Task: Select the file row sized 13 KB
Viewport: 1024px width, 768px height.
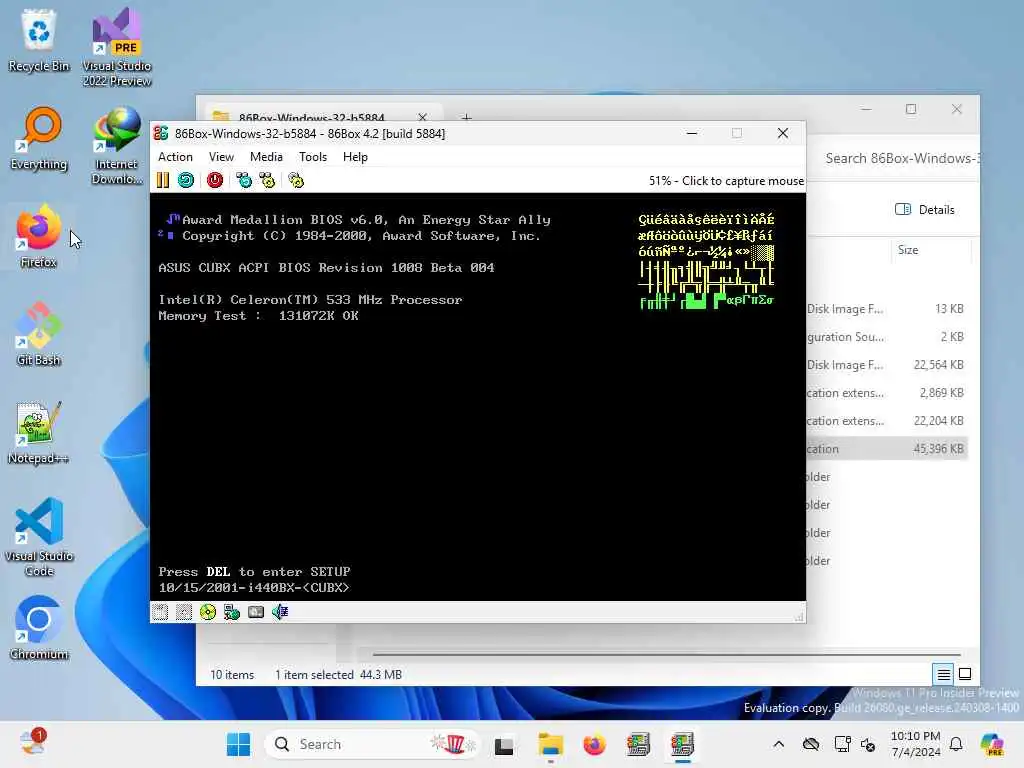Action: coord(886,309)
